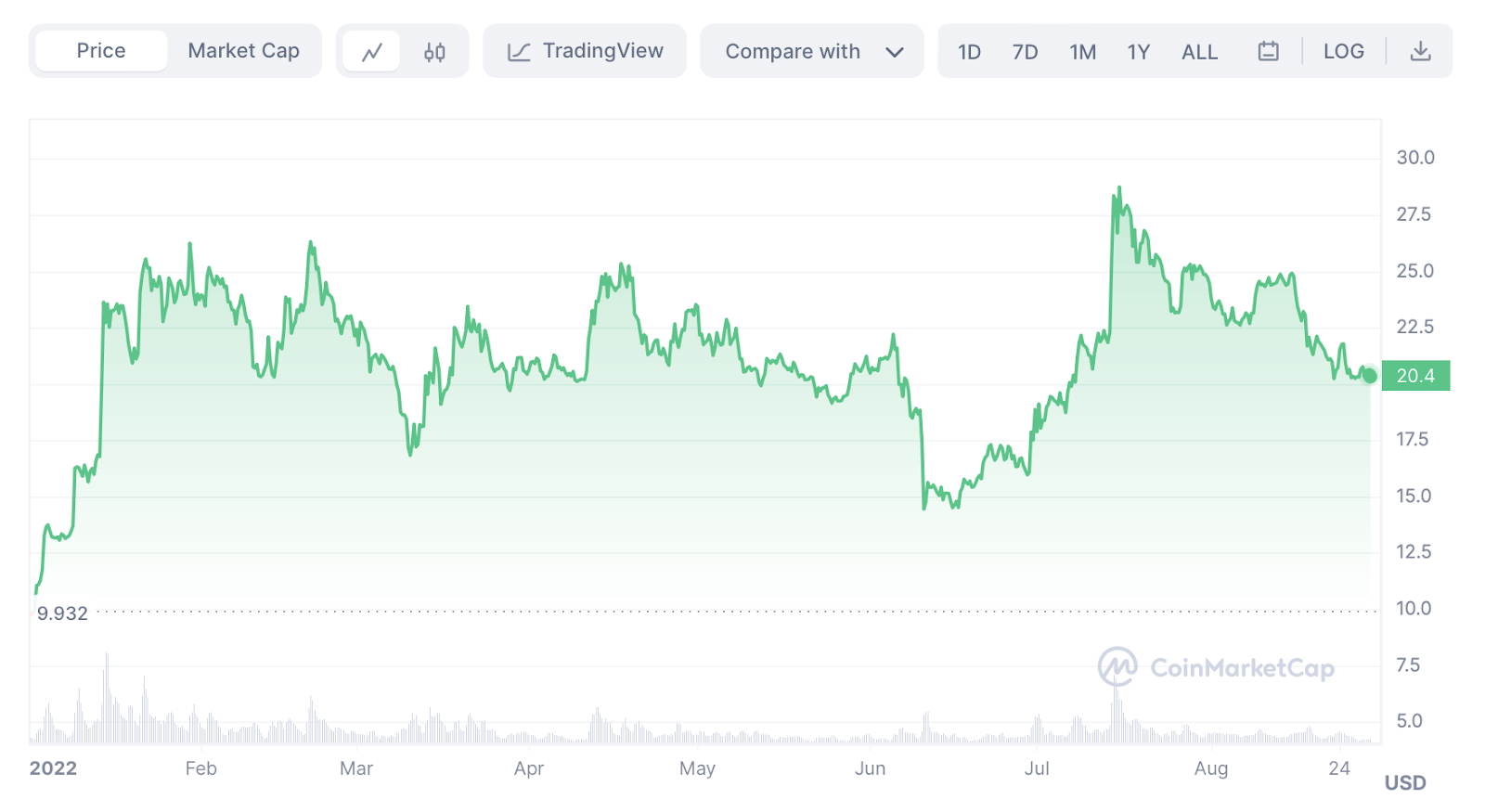The height and width of the screenshot is (812, 1485).
Task: Click the 12.5 axis label
Action: (x=1414, y=552)
